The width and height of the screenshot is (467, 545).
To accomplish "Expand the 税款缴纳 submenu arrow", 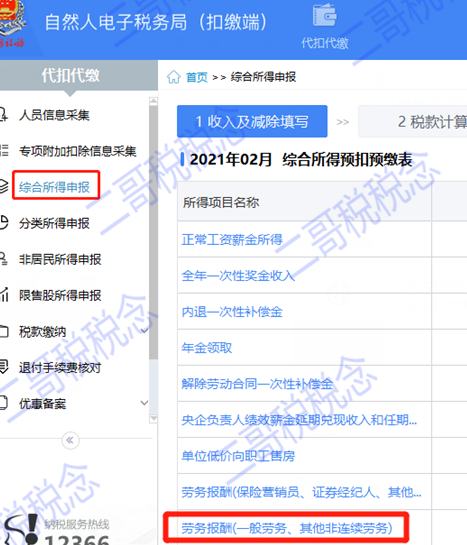I will coord(144,331).
